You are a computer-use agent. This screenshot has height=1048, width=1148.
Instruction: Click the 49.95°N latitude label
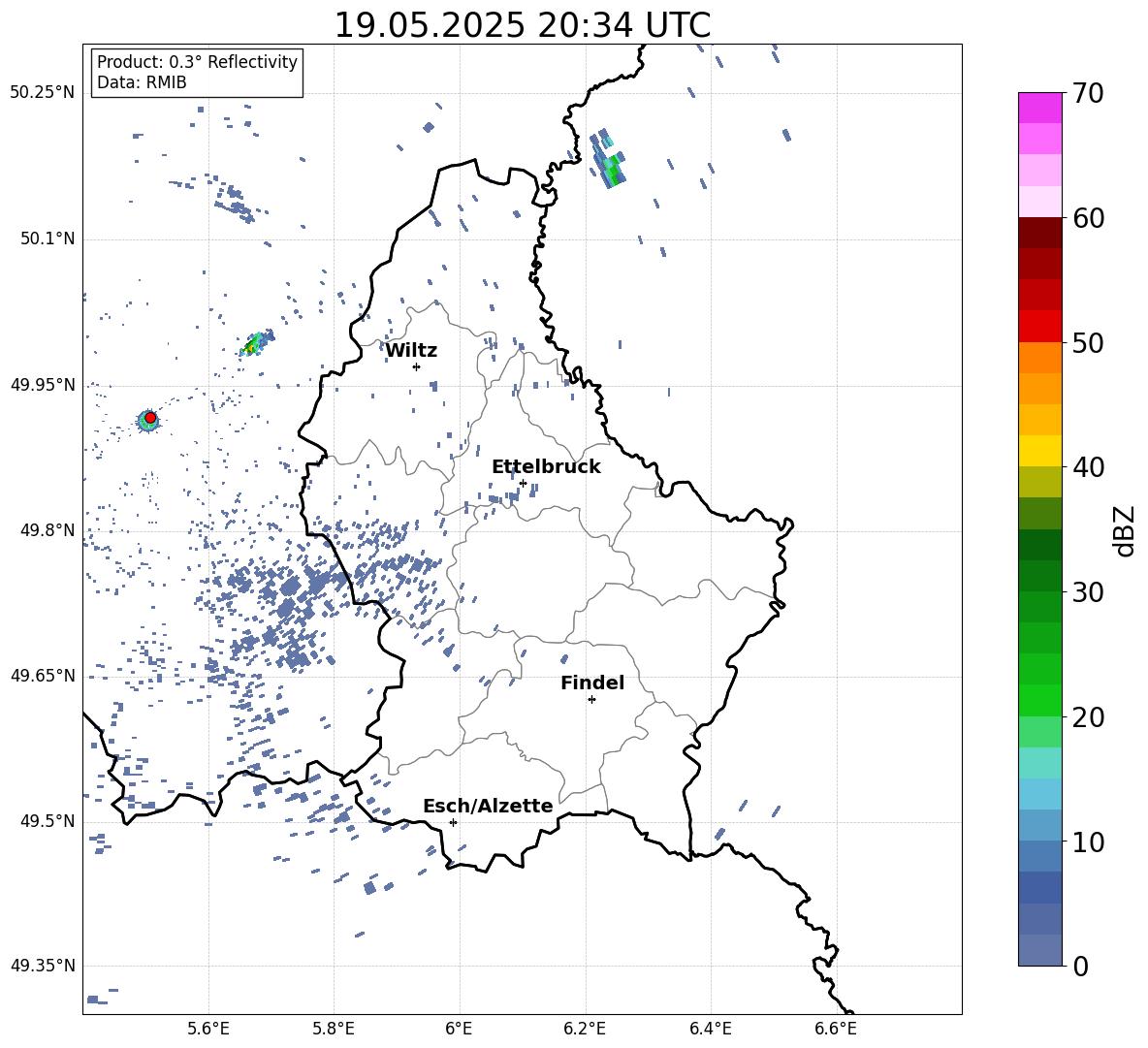pos(42,385)
